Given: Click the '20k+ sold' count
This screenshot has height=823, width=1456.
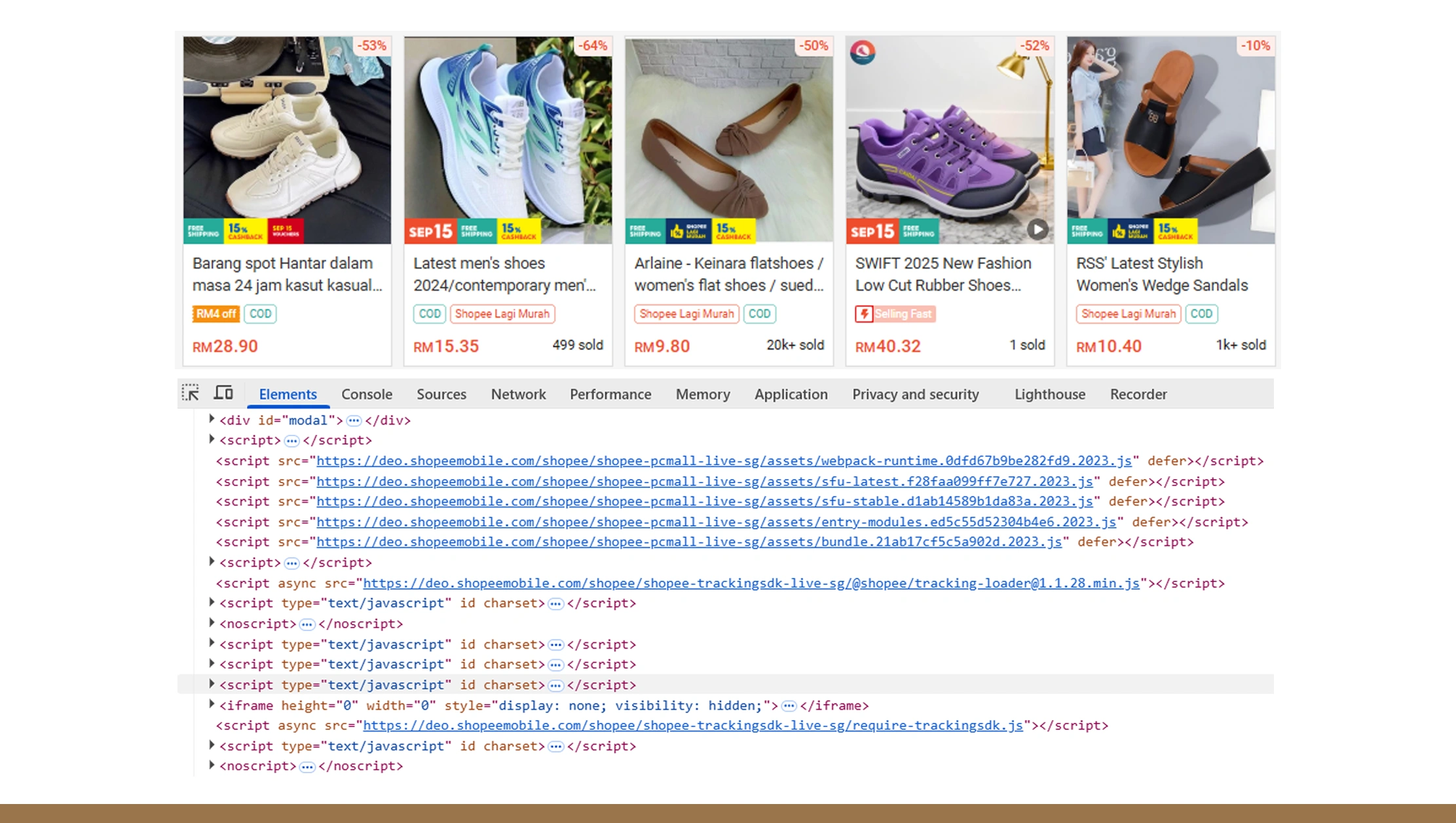Looking at the screenshot, I should click(x=795, y=345).
